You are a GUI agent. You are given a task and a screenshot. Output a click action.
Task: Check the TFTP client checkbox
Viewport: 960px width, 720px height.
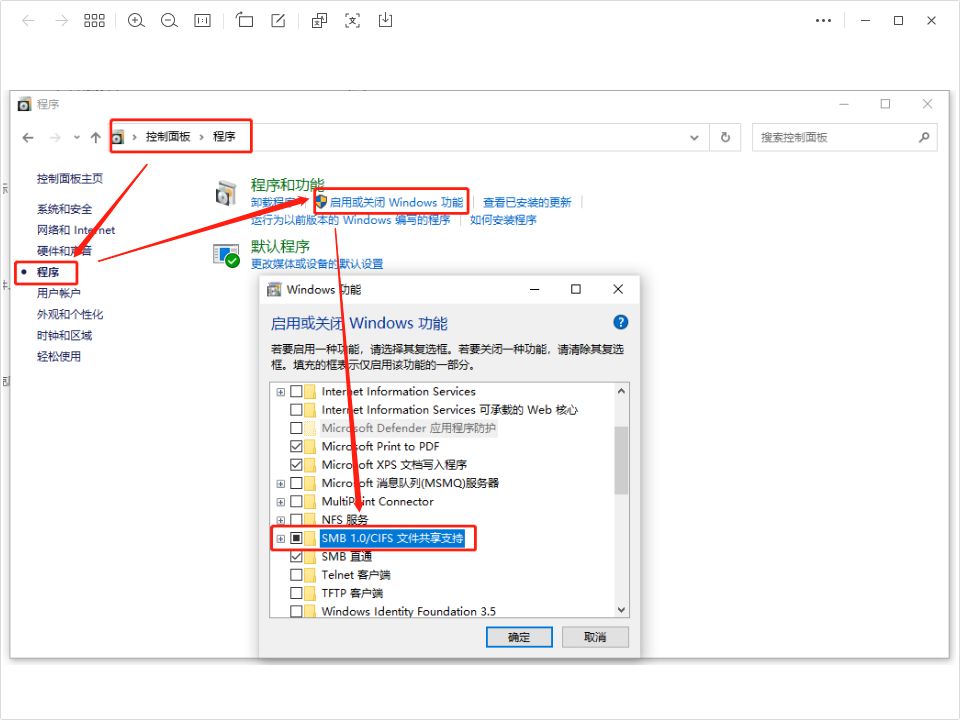point(296,593)
